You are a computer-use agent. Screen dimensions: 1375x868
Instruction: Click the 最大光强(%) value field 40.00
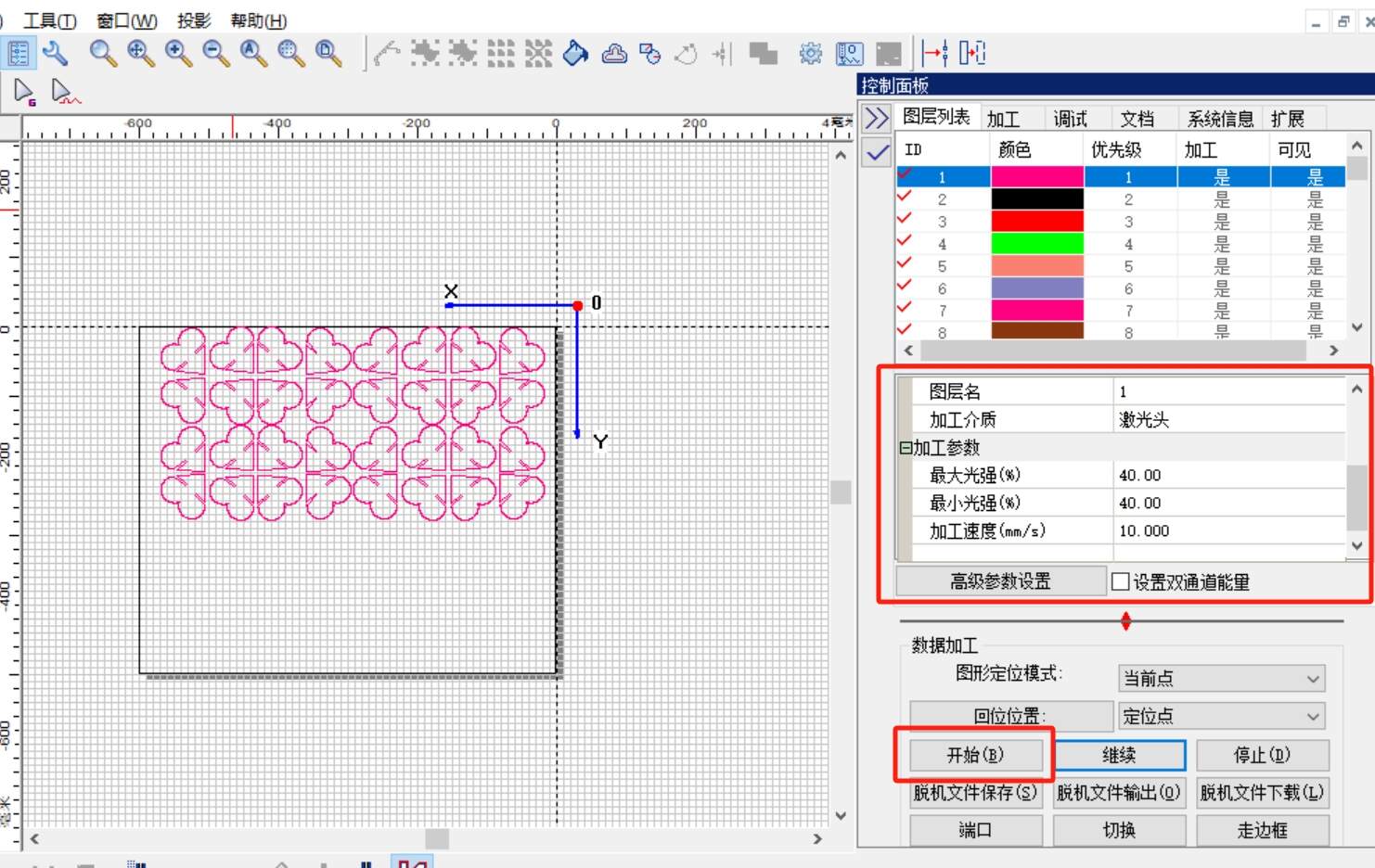pyautogui.click(x=1229, y=475)
